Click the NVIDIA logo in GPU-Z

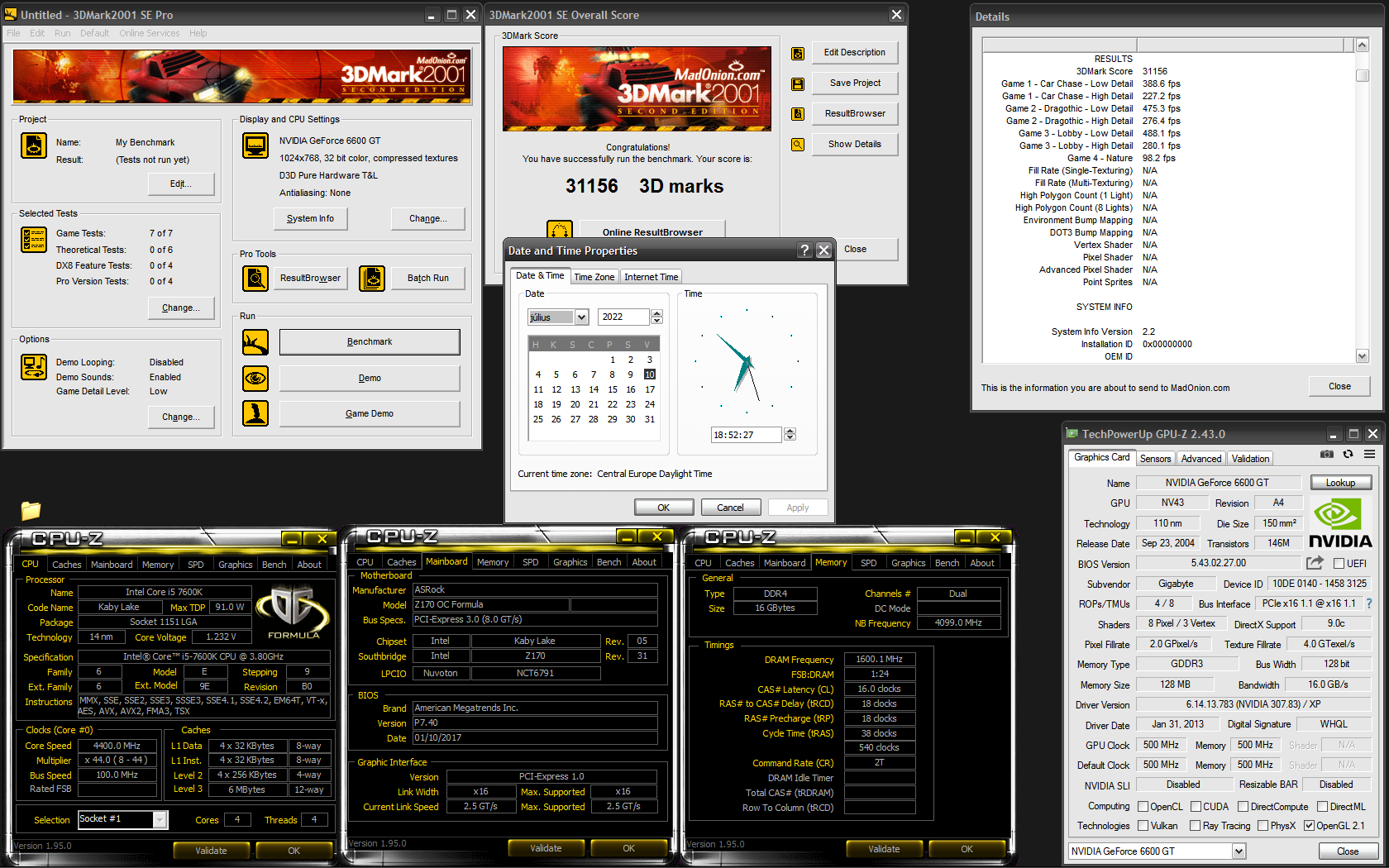point(1340,524)
